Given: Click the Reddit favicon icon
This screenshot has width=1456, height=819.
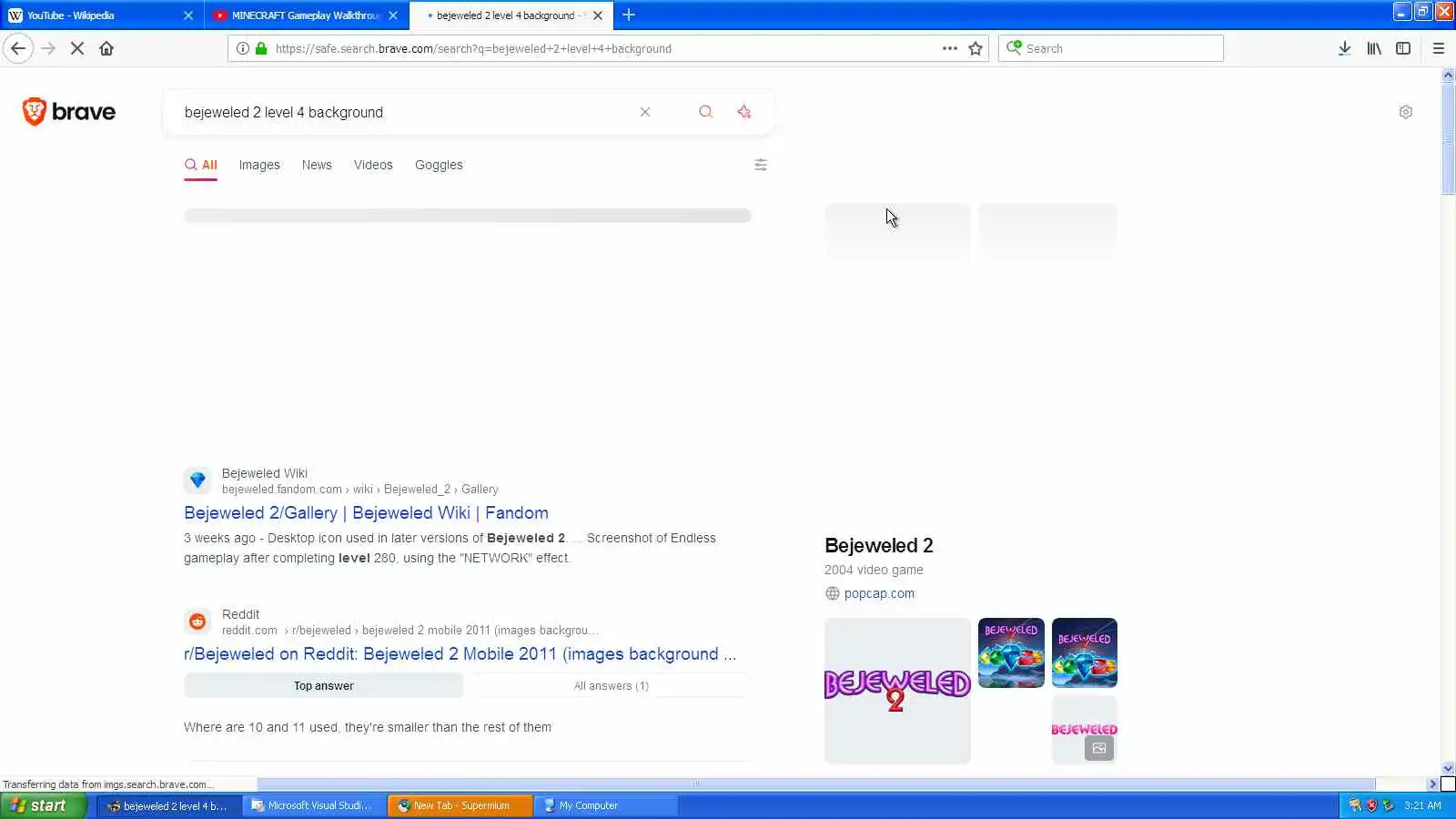Looking at the screenshot, I should click(197, 622).
